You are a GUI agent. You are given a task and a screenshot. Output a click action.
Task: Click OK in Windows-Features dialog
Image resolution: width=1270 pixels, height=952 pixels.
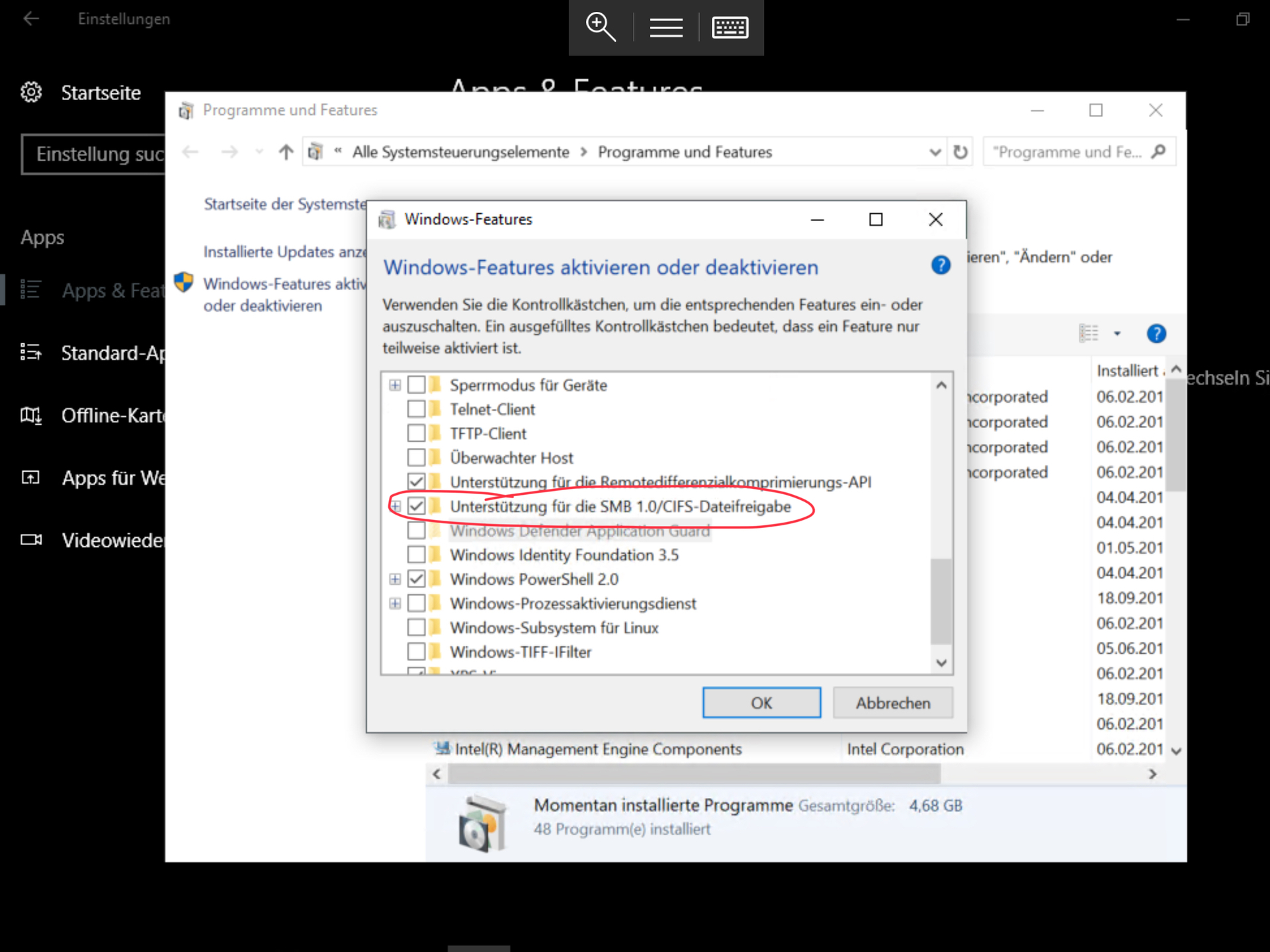click(x=761, y=703)
